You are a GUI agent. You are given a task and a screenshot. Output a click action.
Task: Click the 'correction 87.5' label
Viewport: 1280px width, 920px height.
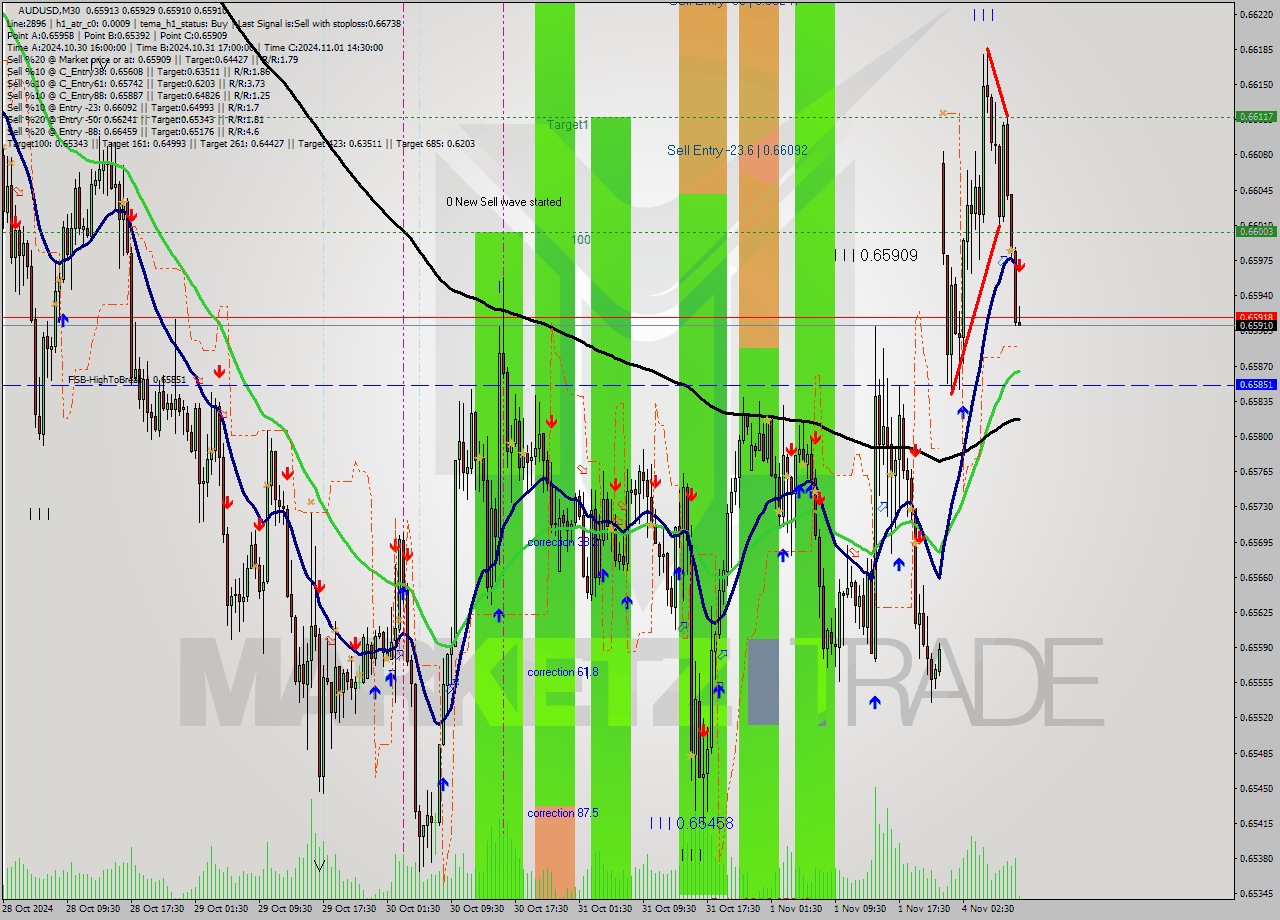(x=563, y=813)
